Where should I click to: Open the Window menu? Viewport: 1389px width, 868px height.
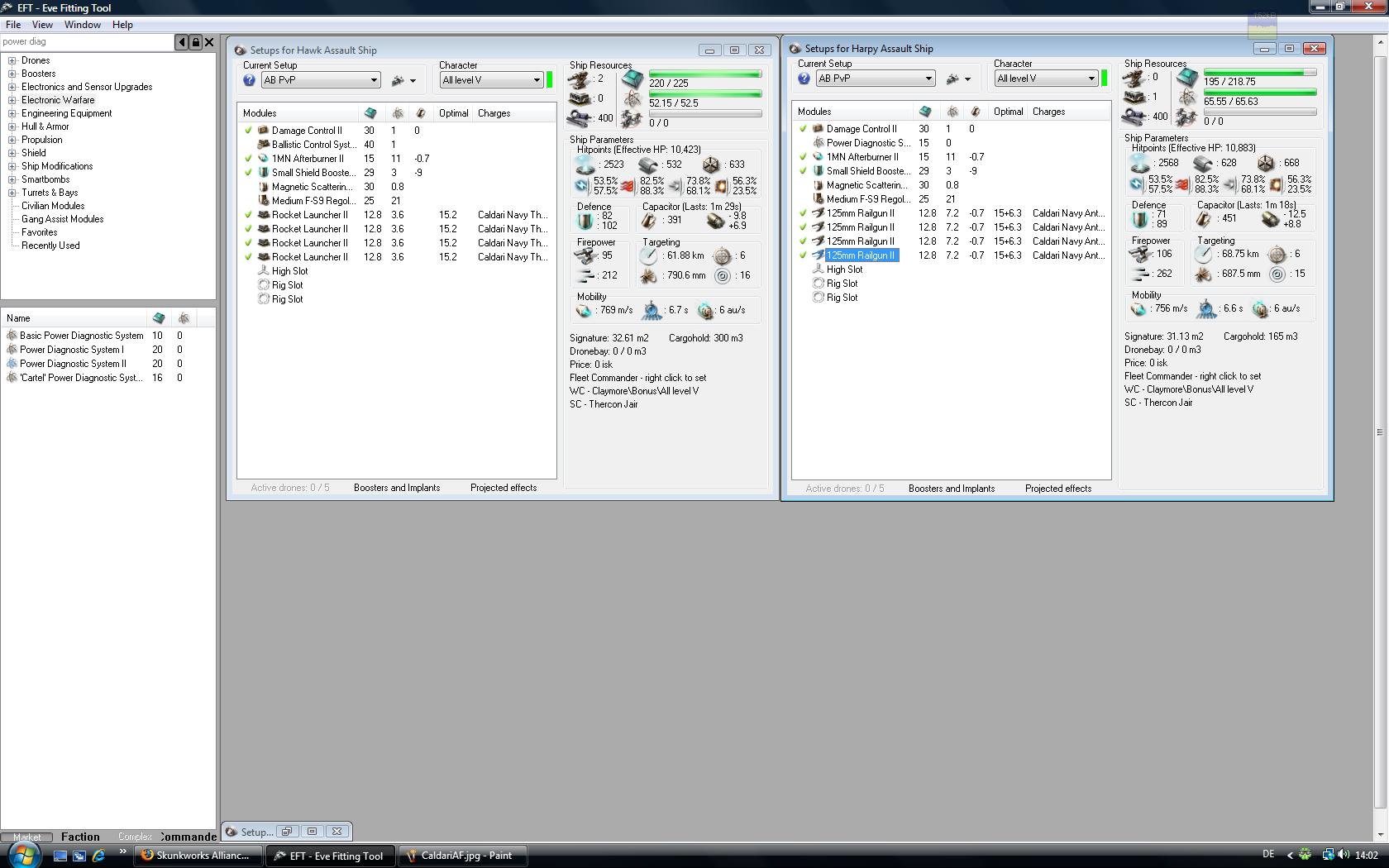[x=83, y=25]
